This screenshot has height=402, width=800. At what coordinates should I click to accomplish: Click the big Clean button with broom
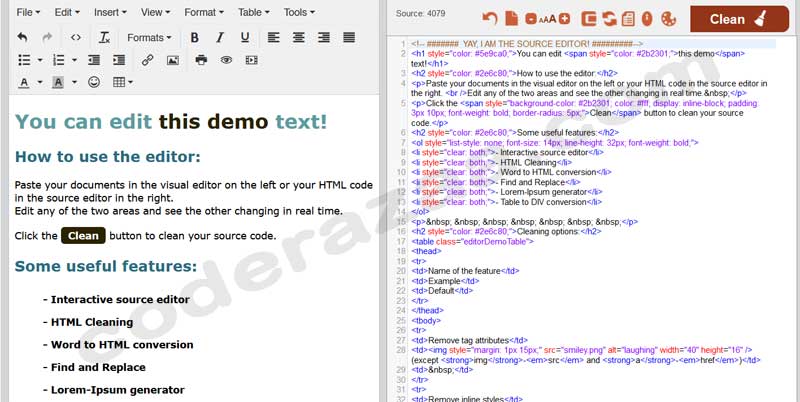pos(739,19)
